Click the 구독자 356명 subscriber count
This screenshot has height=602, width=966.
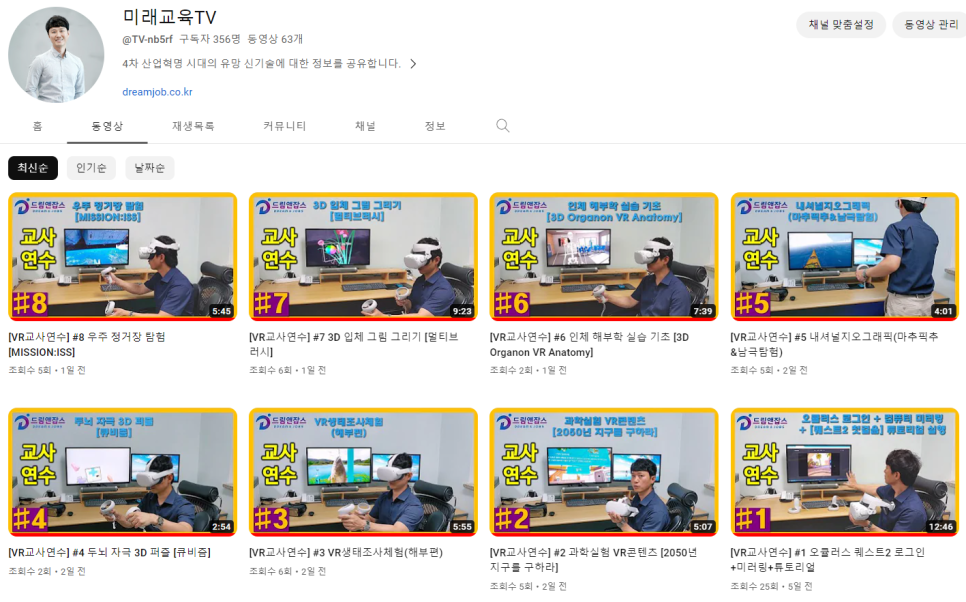[209, 39]
